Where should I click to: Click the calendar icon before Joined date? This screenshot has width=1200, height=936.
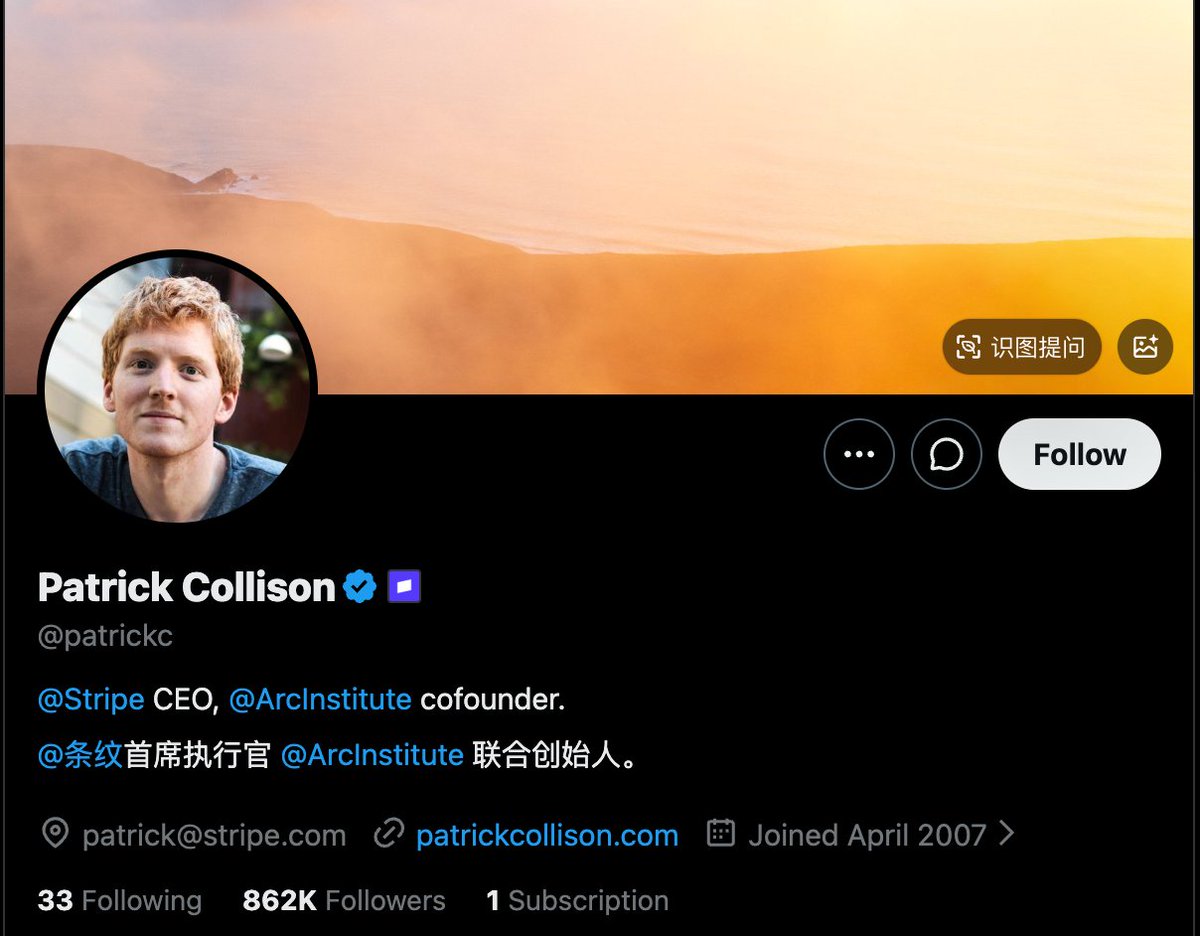tap(721, 833)
